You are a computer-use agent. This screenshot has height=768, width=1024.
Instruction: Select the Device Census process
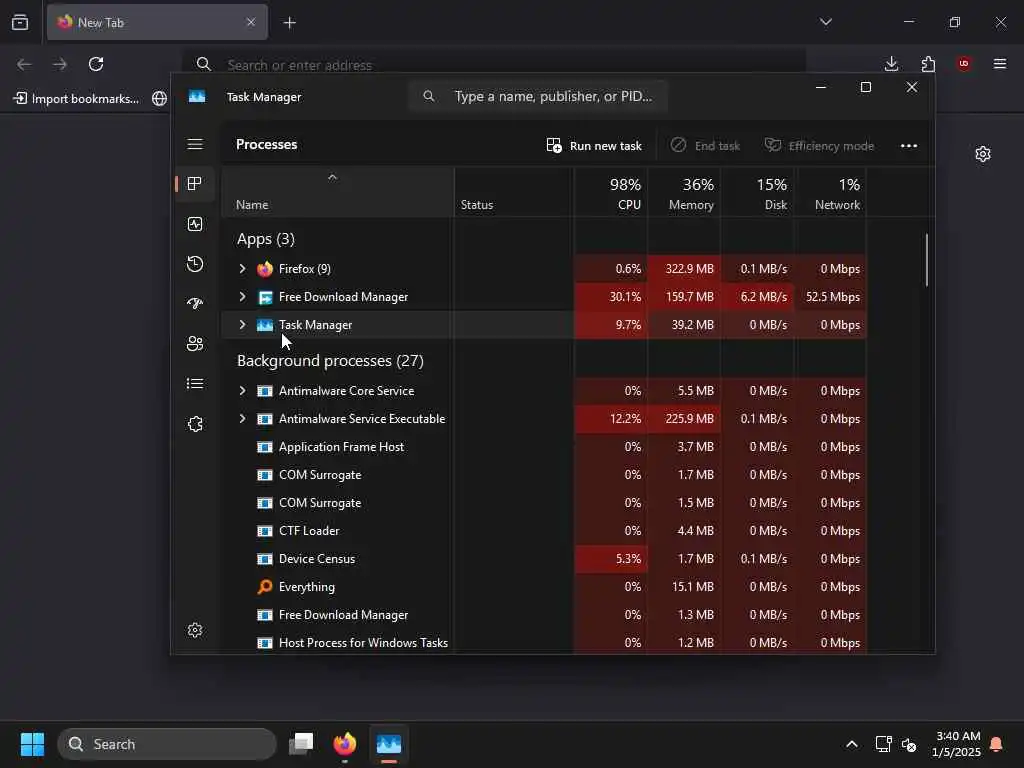point(543,559)
